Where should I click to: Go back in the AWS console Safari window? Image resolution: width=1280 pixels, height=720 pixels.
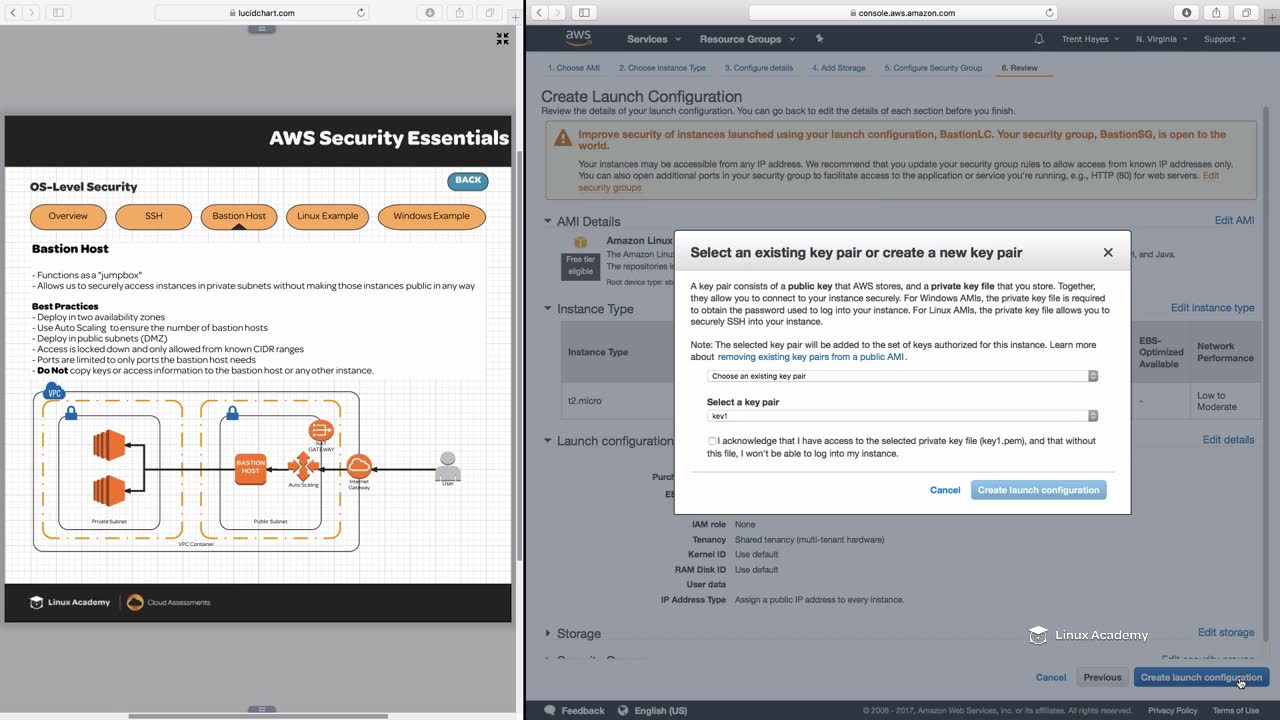click(539, 13)
